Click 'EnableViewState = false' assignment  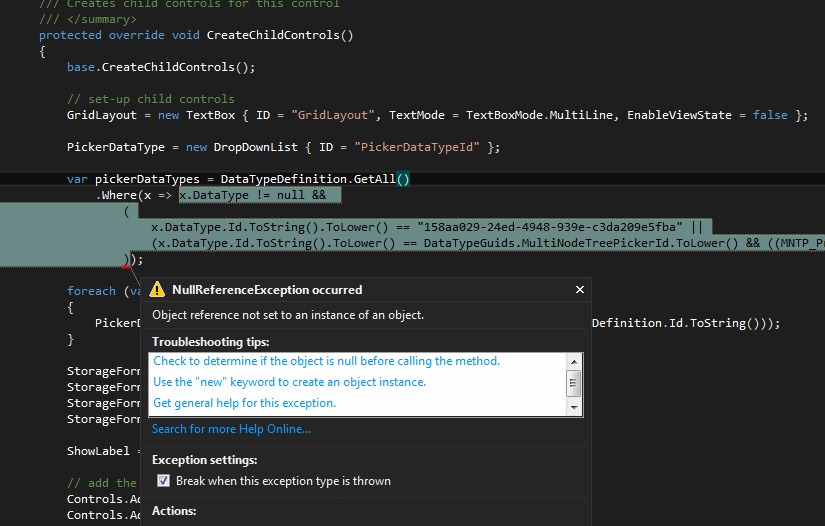click(707, 115)
